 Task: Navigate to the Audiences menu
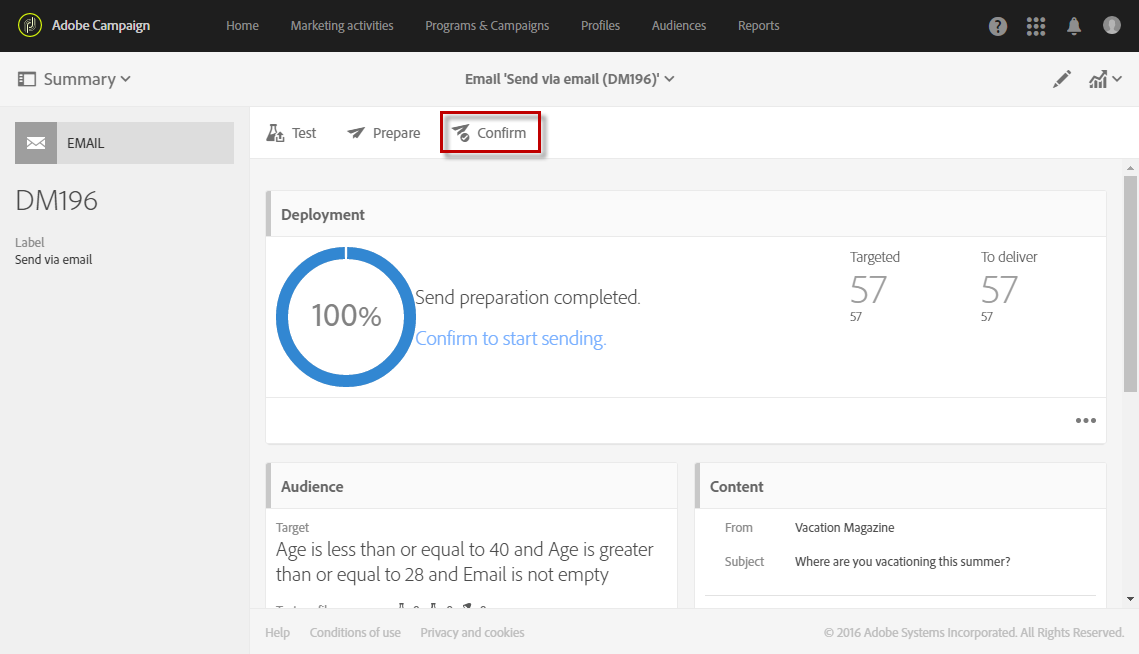click(679, 26)
